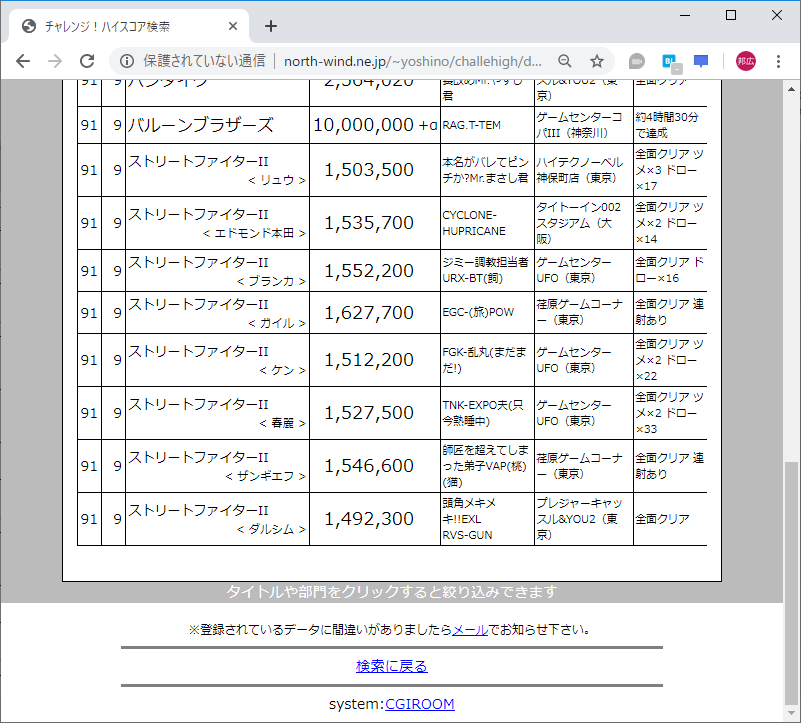The image size is (801, 723).
Task: Click location ハイテクノーベル神保町店（東京）
Action: point(580,170)
